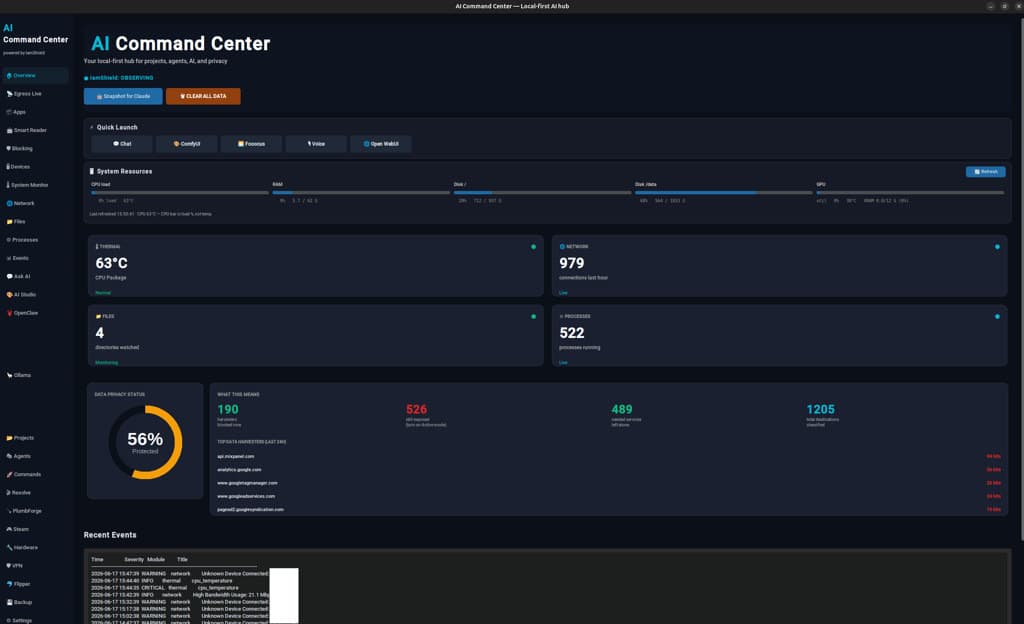Click the Disk / usage bar
This screenshot has height=624, width=1024.
point(542,193)
